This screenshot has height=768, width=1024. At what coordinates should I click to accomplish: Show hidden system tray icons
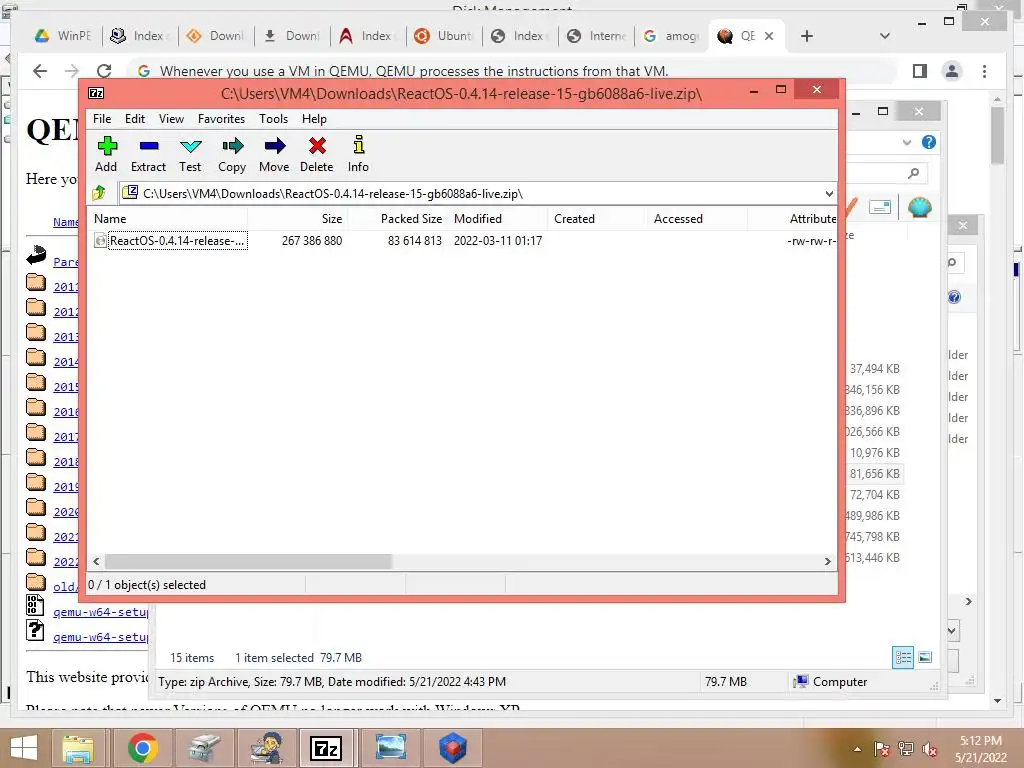[857, 749]
